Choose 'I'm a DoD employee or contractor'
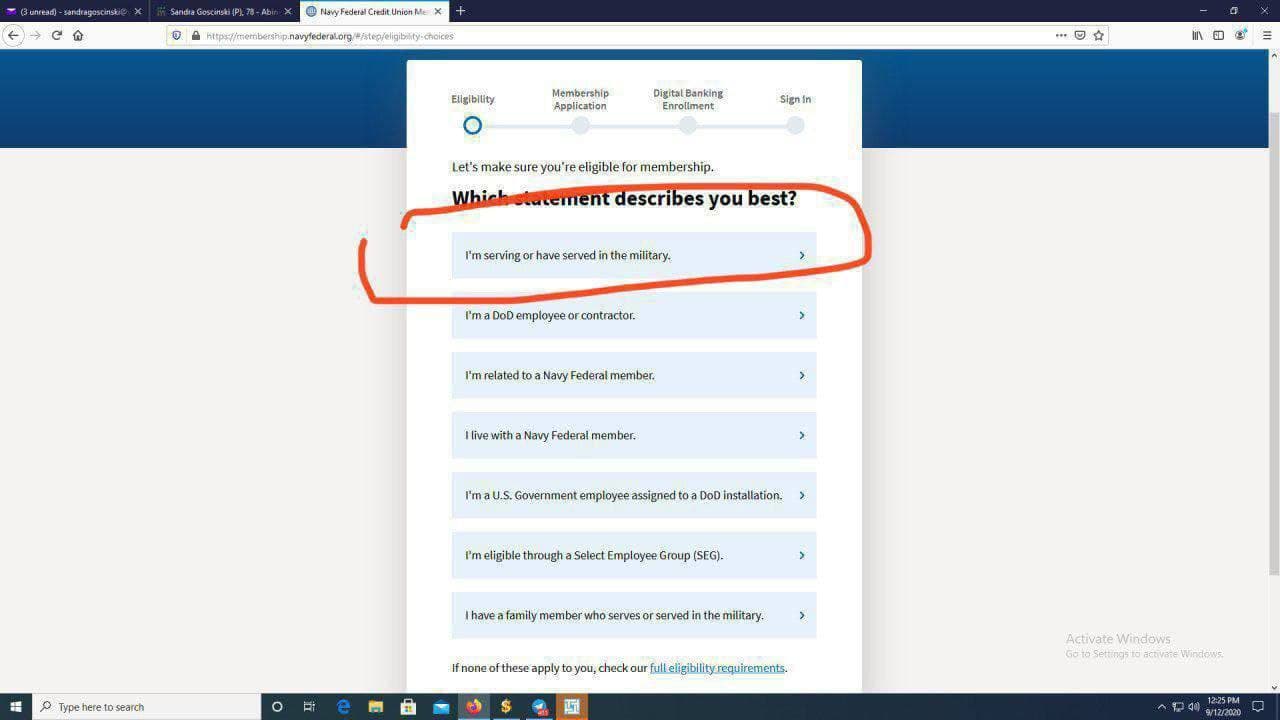The height and width of the screenshot is (720, 1280). [633, 315]
